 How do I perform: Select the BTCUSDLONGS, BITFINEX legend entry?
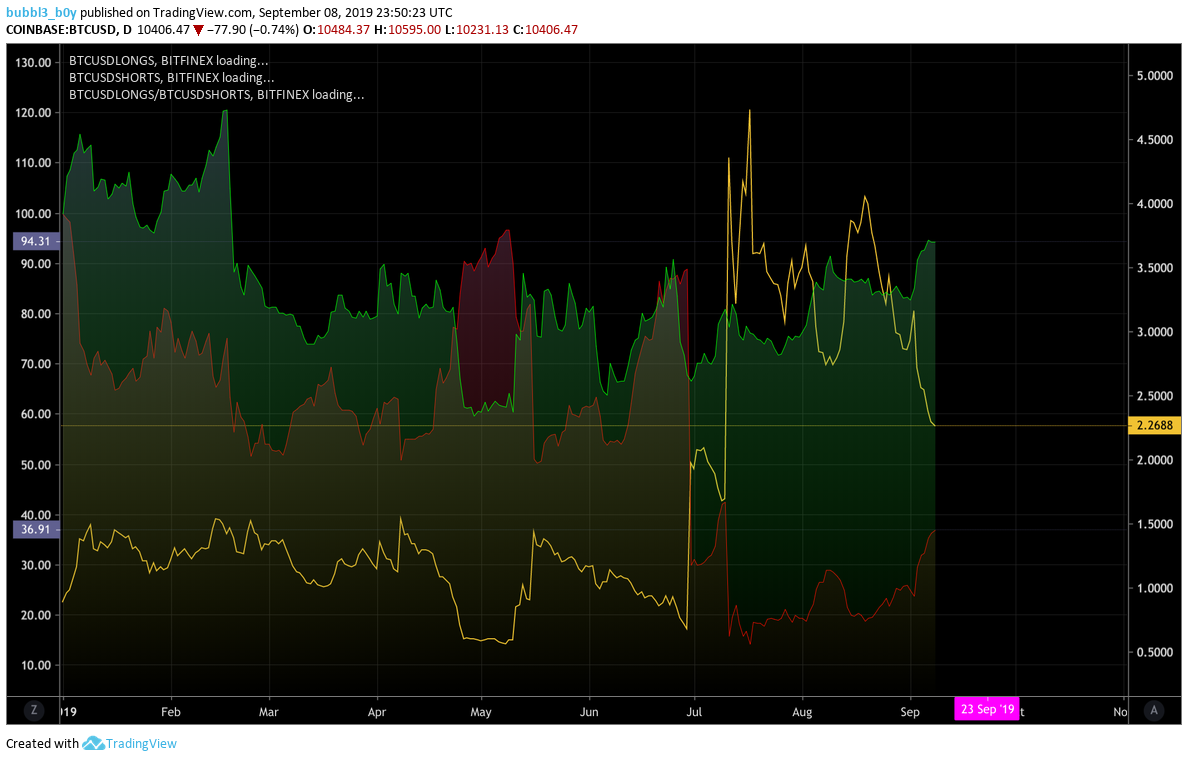click(x=168, y=61)
